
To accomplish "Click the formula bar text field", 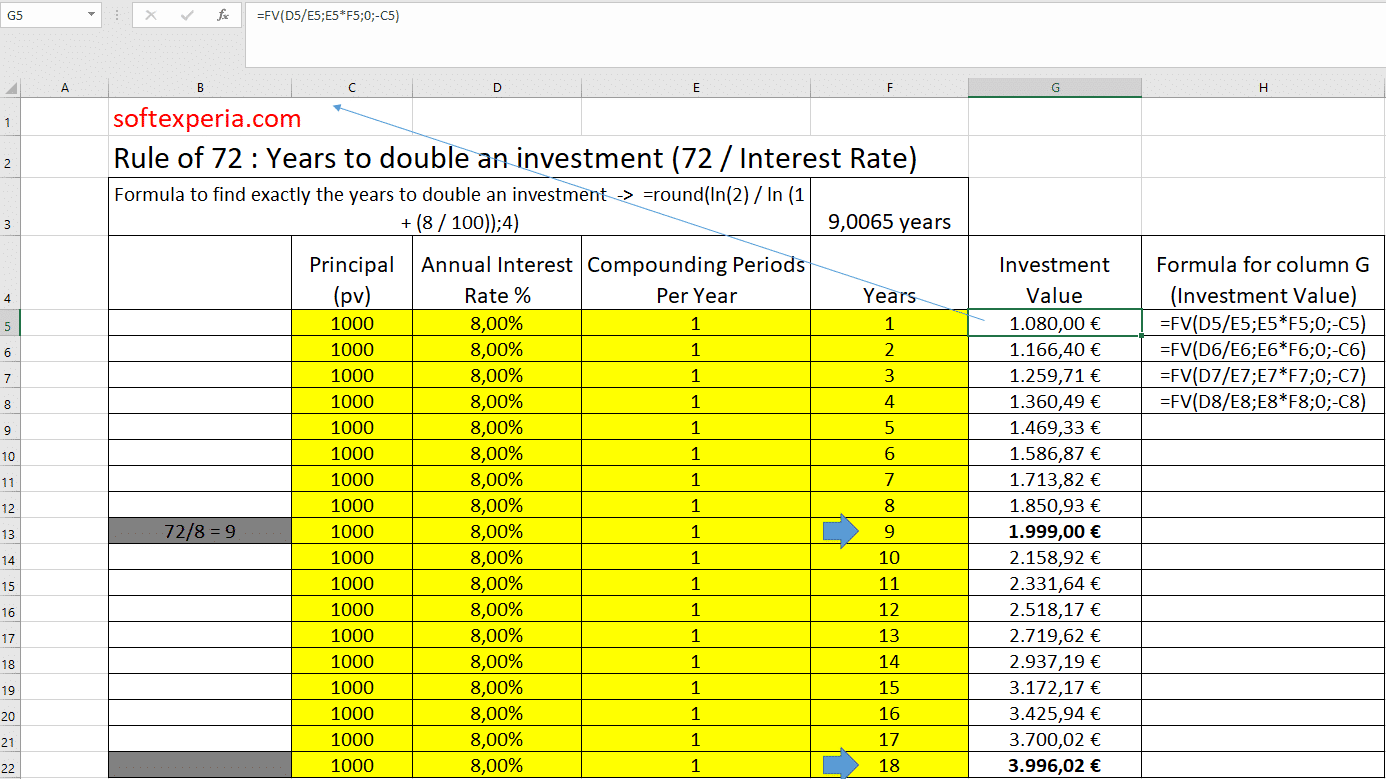I will coord(800,15).
